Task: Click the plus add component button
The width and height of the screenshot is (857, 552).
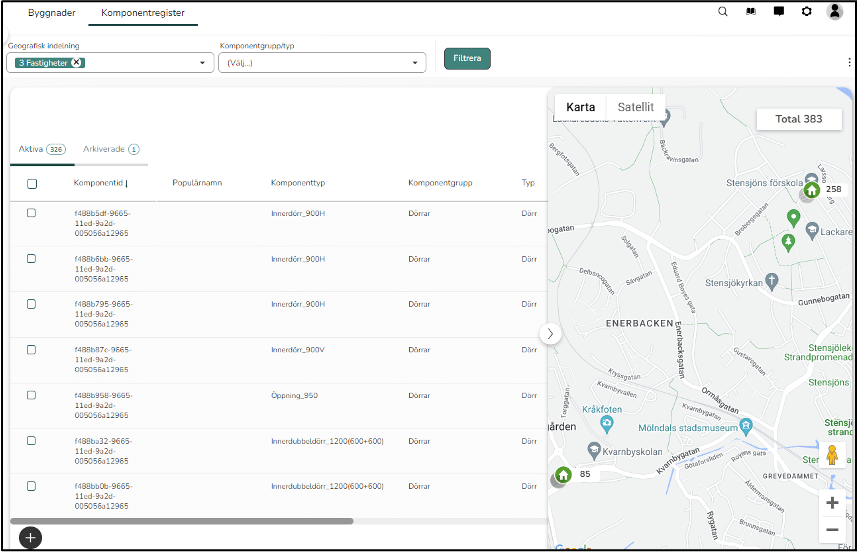Action: 31,538
